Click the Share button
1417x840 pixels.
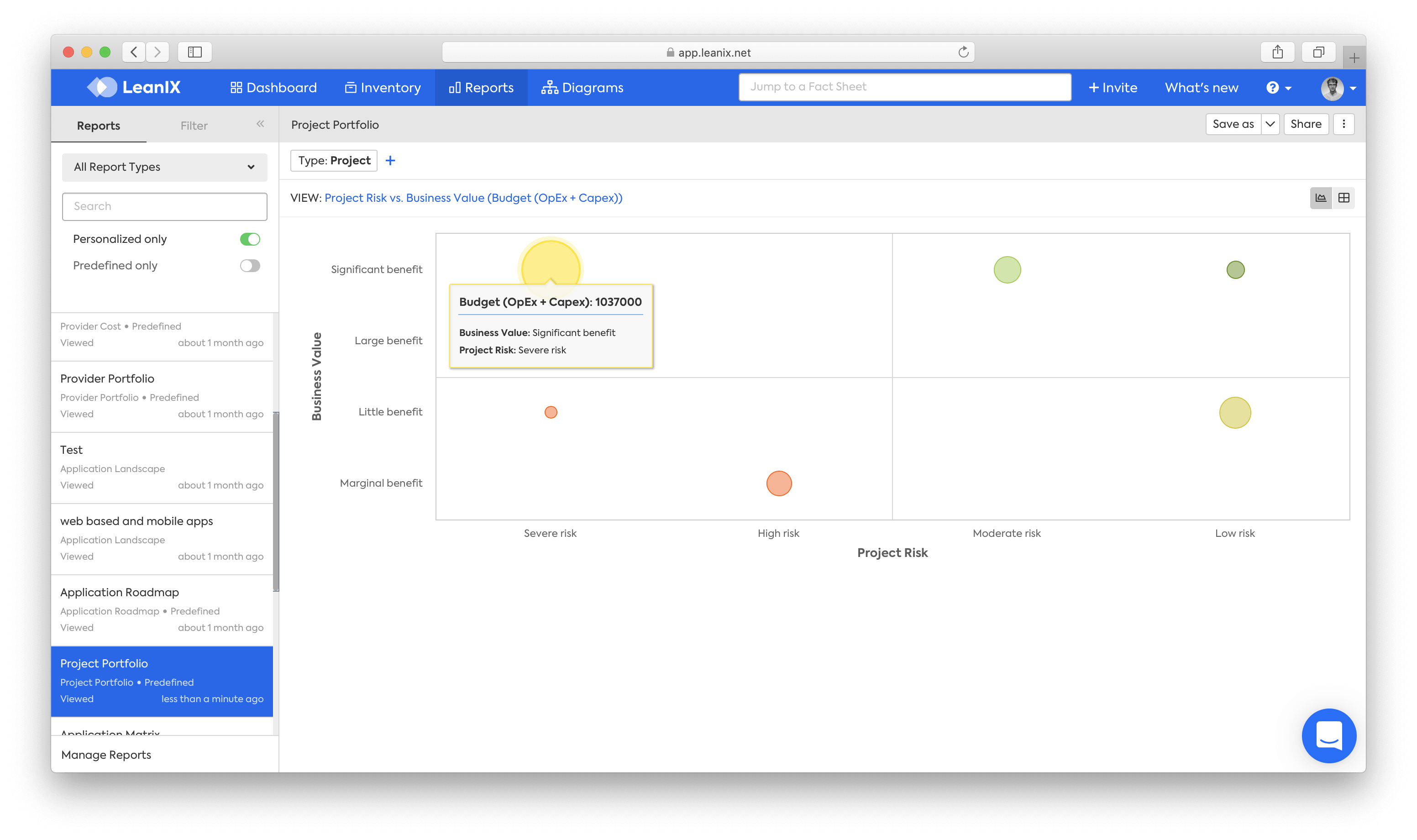pyautogui.click(x=1305, y=124)
